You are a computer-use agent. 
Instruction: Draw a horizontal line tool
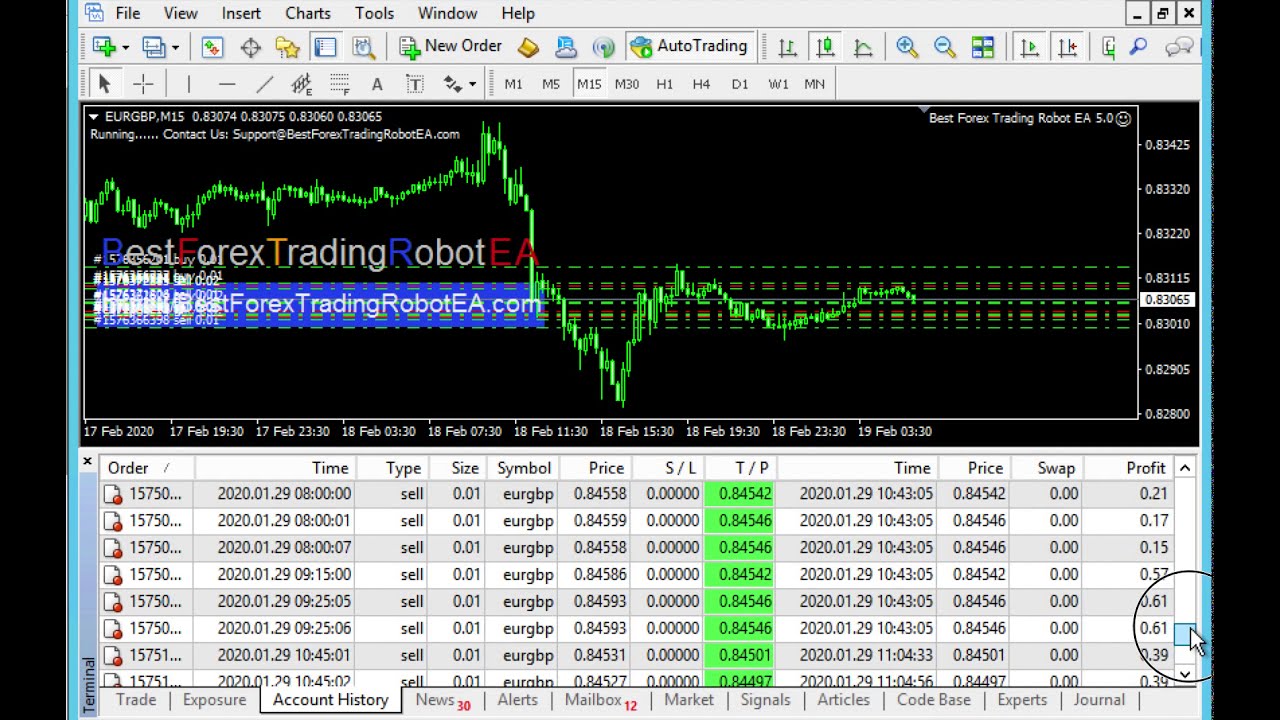pos(226,84)
